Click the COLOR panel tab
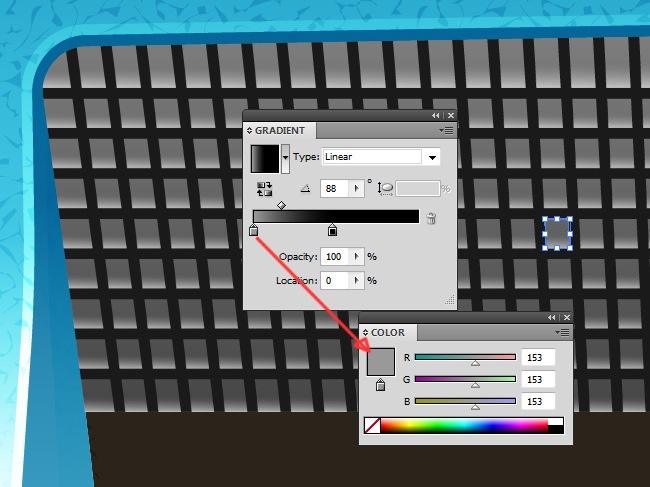This screenshot has height=487, width=650. pyautogui.click(x=388, y=332)
